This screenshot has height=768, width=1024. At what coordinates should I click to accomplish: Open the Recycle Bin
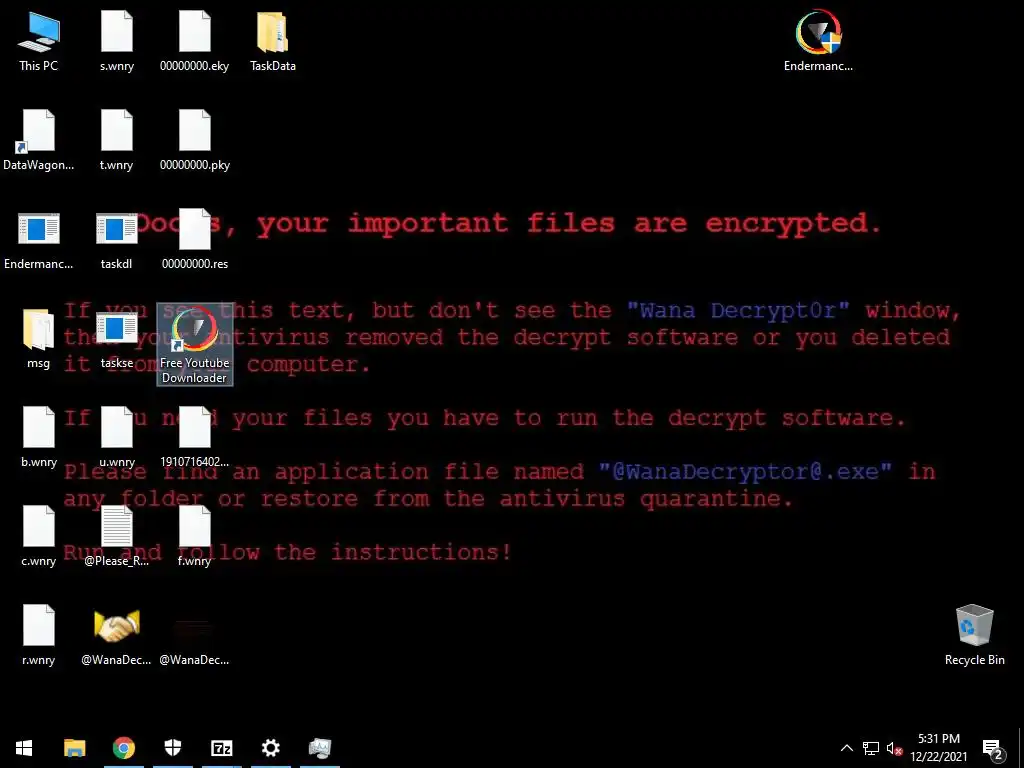[975, 635]
